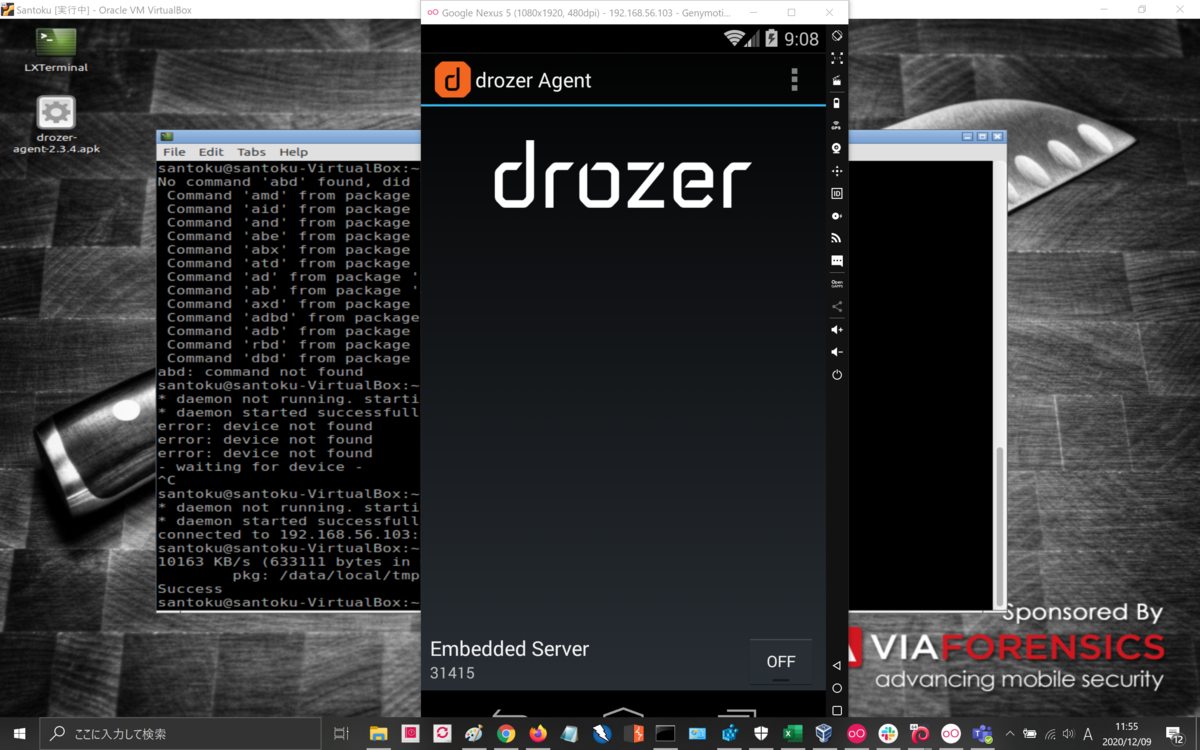The height and width of the screenshot is (750, 1200).
Task: Open Task View on taskbar
Action: coord(341,734)
